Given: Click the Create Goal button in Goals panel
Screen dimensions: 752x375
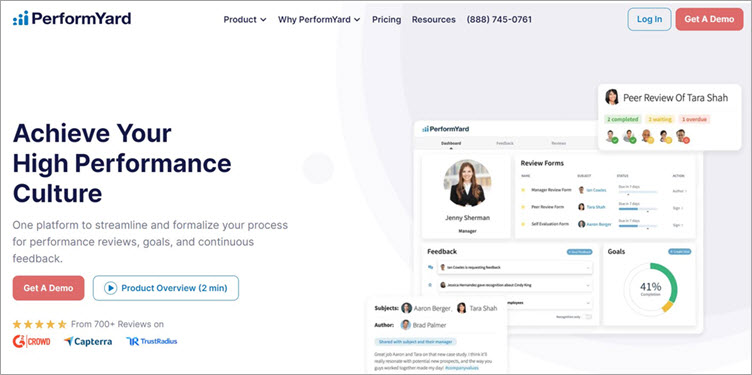Looking at the screenshot, I should (680, 252).
